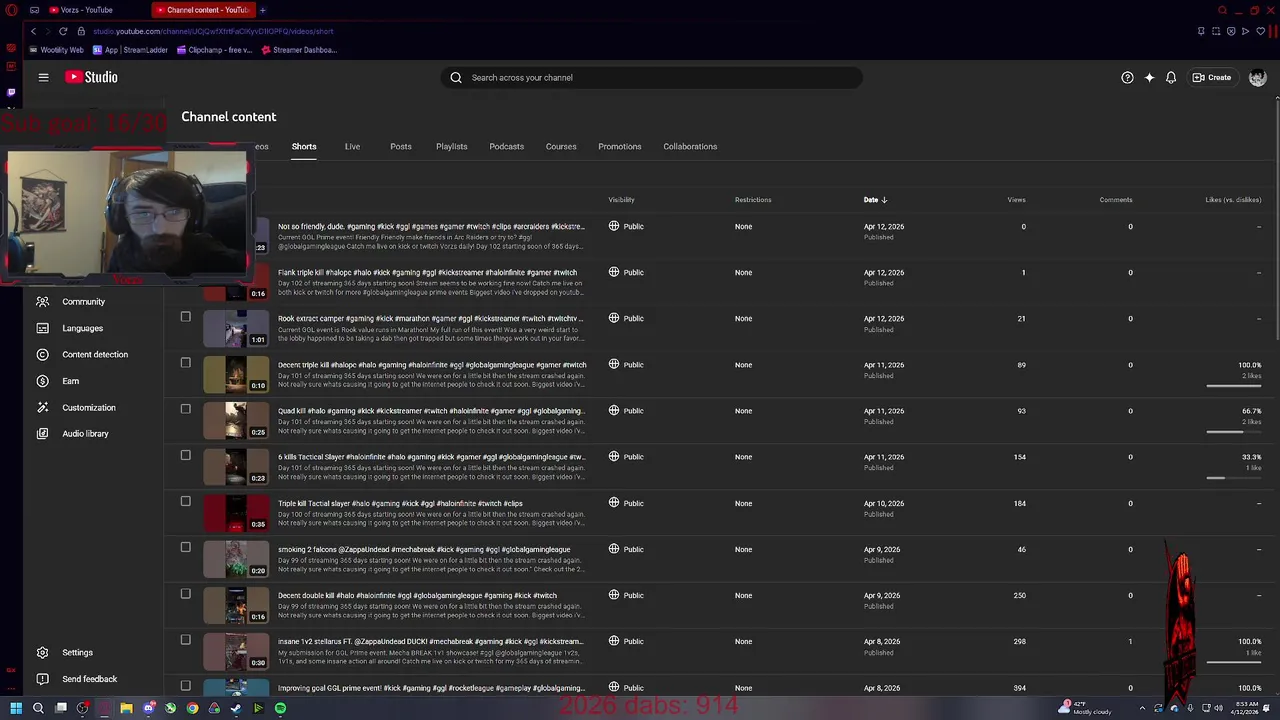Switch to the Vorzs - YouTube browser tab
Viewport: 1280px width, 720px height.
[x=93, y=10]
